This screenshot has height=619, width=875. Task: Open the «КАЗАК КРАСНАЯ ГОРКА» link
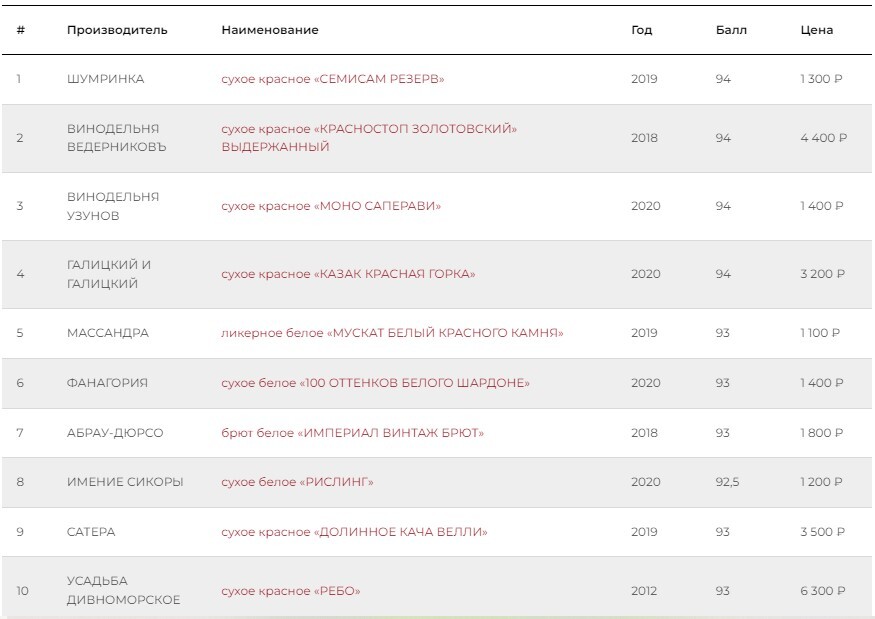tap(348, 274)
